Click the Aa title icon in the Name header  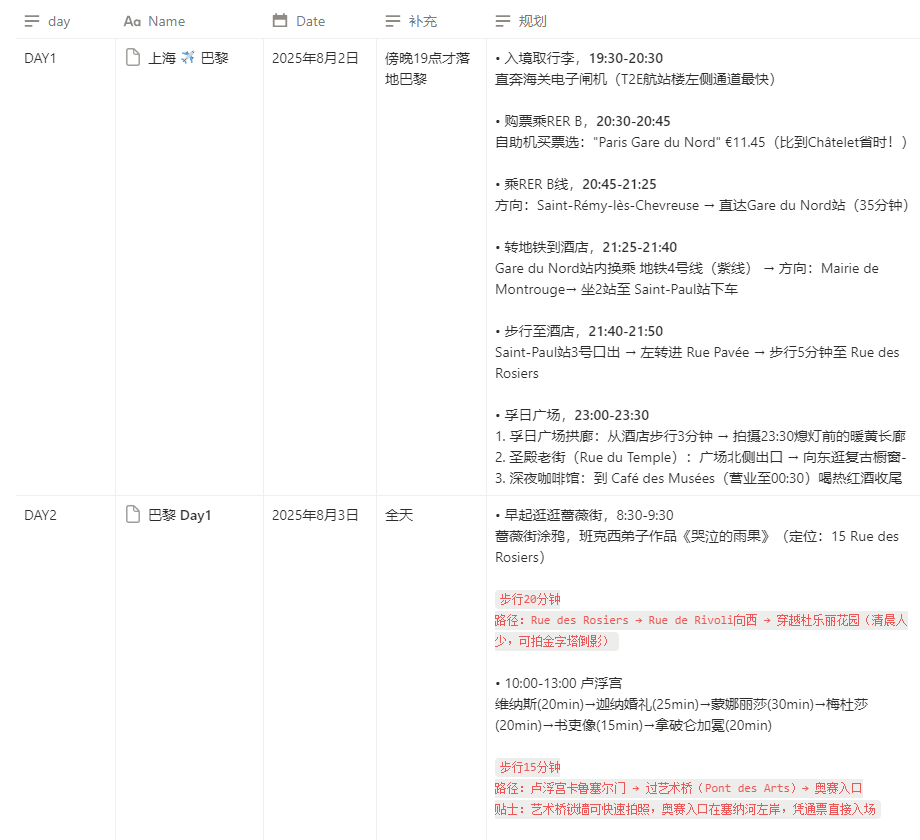[132, 21]
